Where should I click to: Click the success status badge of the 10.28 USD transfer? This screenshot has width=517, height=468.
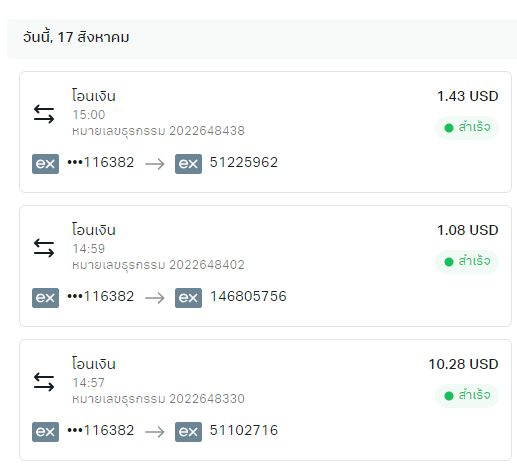click(467, 396)
